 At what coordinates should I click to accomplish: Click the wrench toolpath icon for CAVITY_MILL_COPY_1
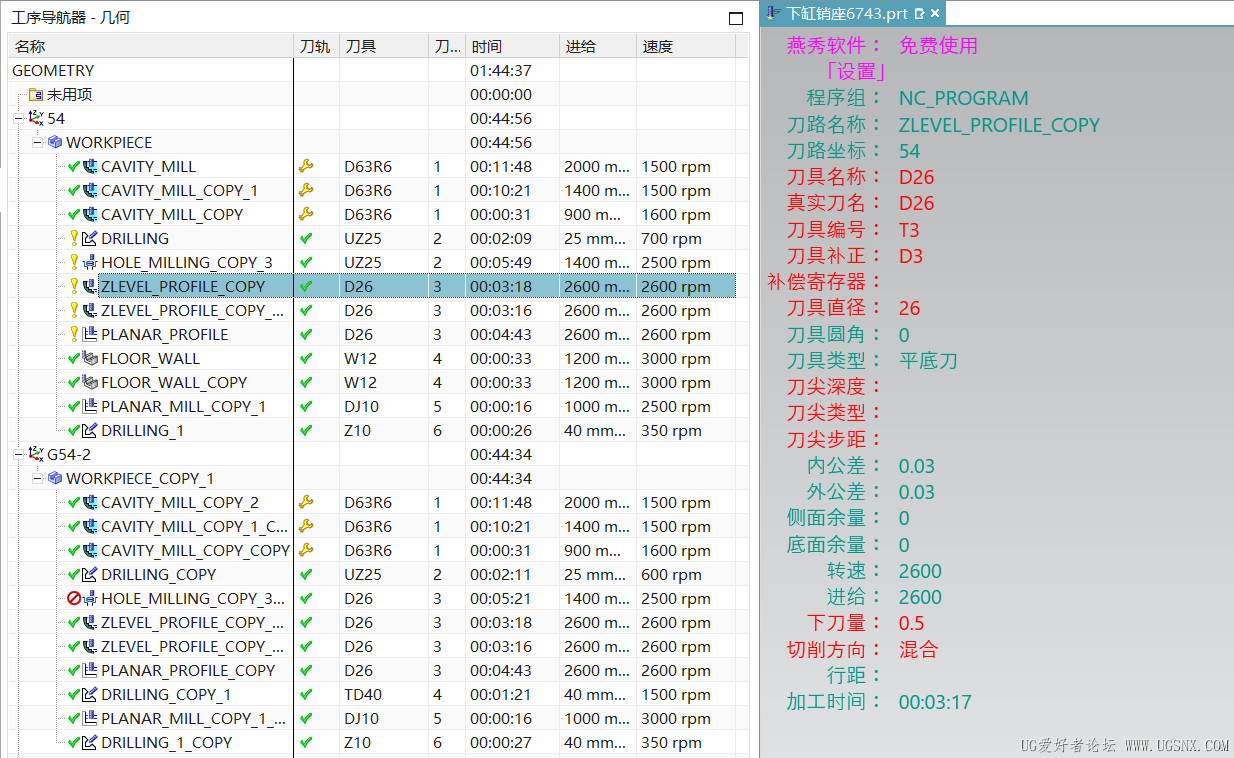pyautogui.click(x=306, y=191)
